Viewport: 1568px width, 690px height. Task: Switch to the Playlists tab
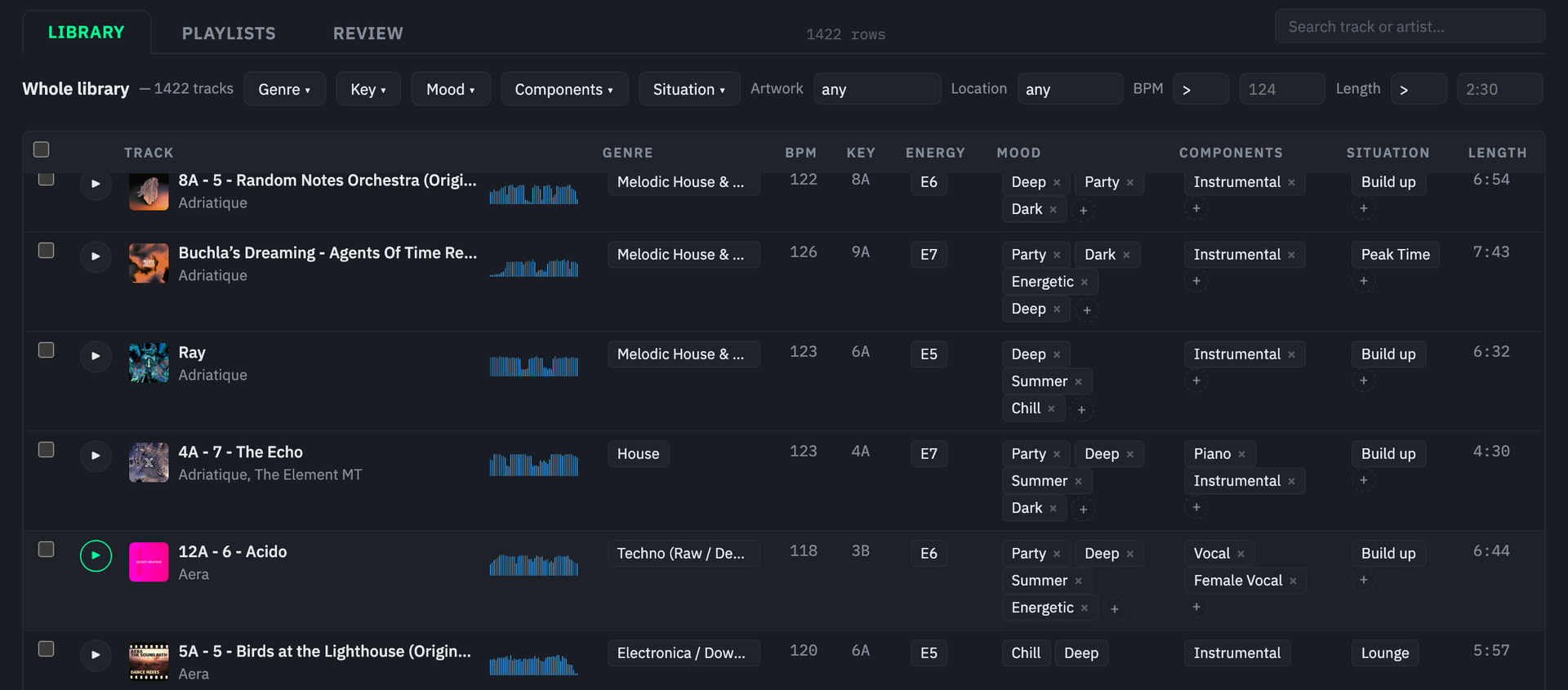pos(229,33)
